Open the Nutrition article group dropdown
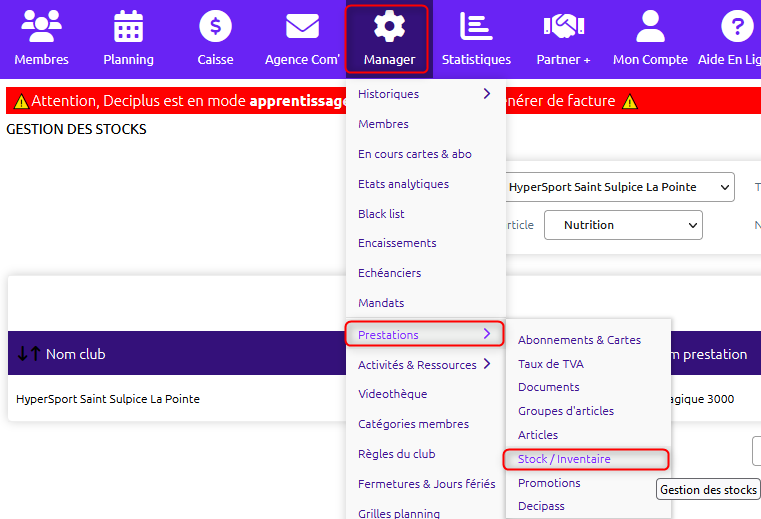 (x=623, y=225)
